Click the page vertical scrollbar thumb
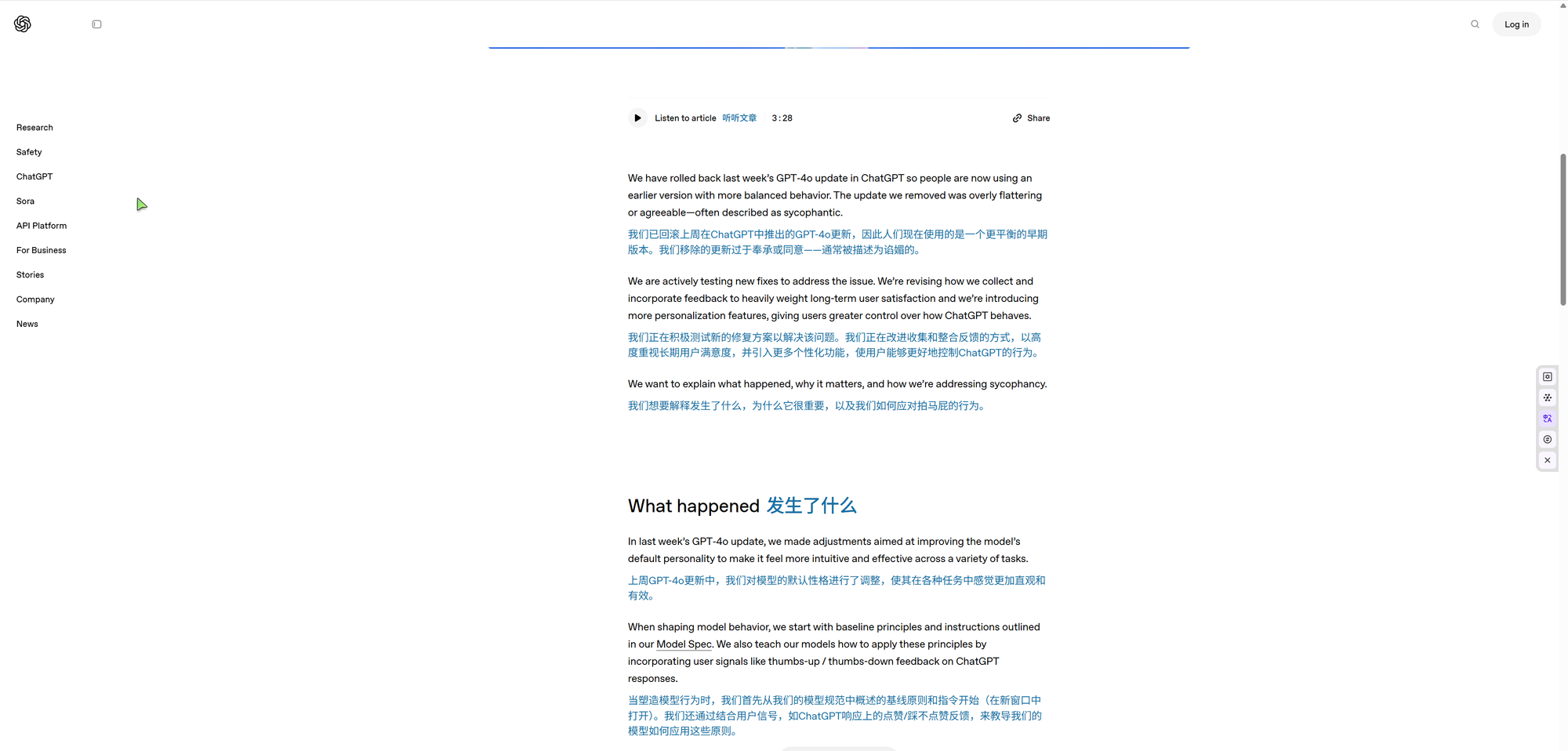Viewport: 1568px width, 751px height. coord(1563,229)
